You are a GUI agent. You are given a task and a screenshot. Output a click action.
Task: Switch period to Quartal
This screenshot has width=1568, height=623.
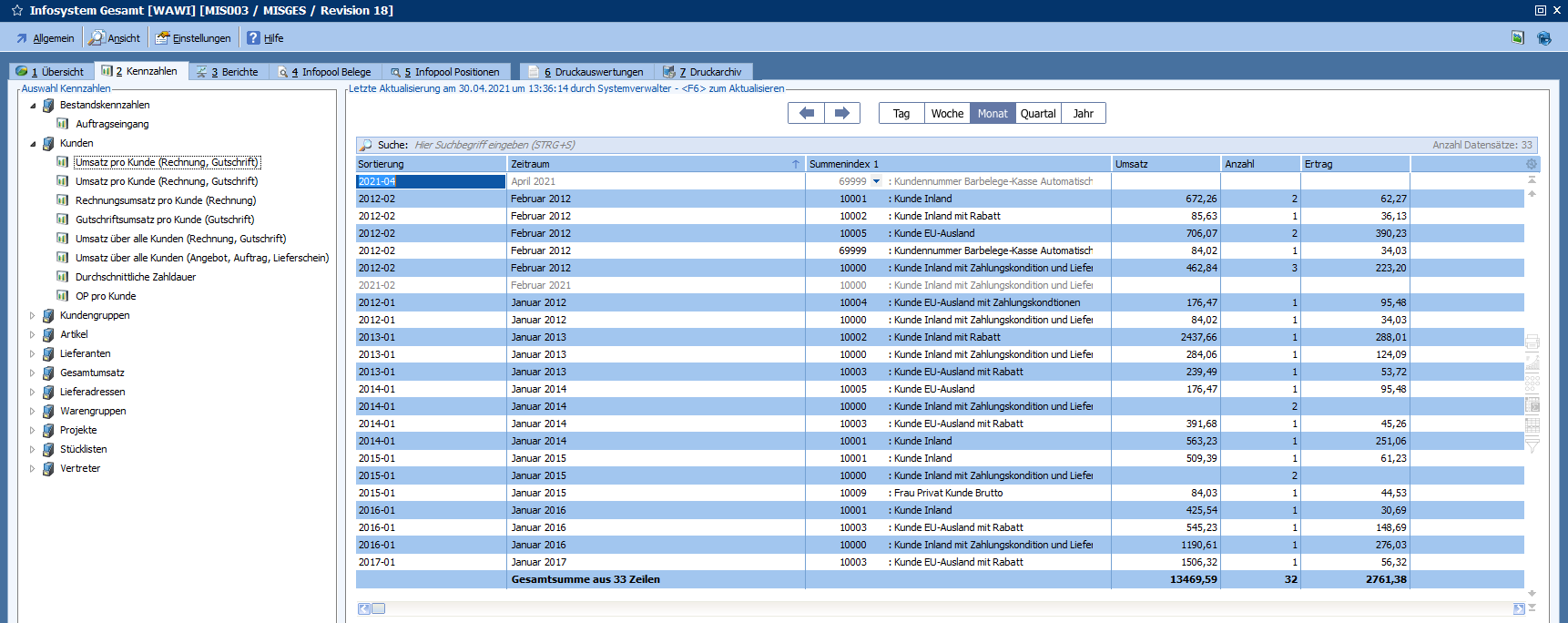pyautogui.click(x=1038, y=114)
